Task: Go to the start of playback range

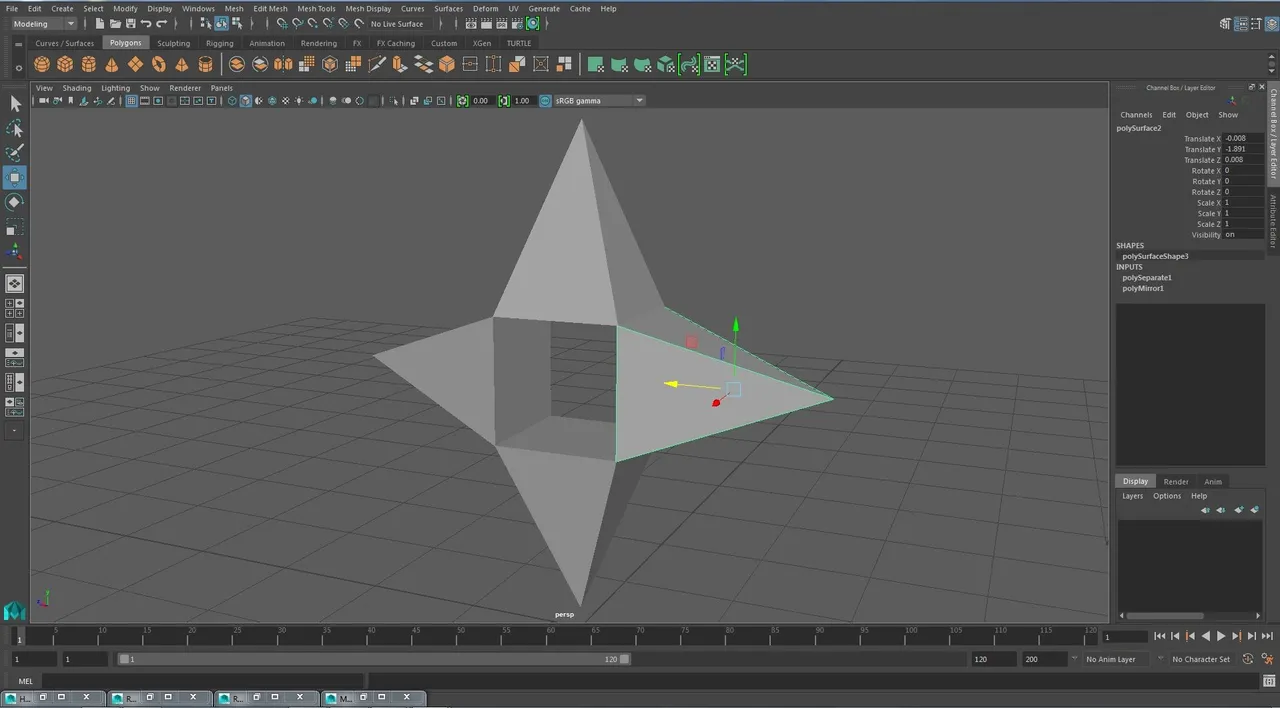Action: (x=1159, y=636)
